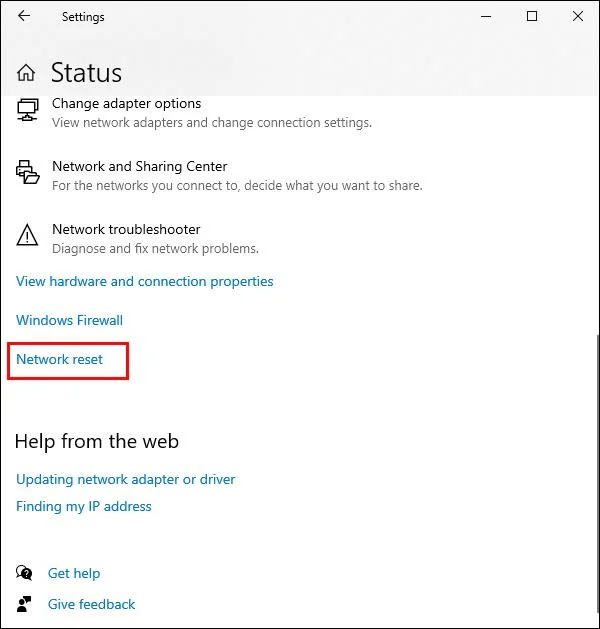
Task: Click the Give feedback link text
Action: tap(91, 605)
